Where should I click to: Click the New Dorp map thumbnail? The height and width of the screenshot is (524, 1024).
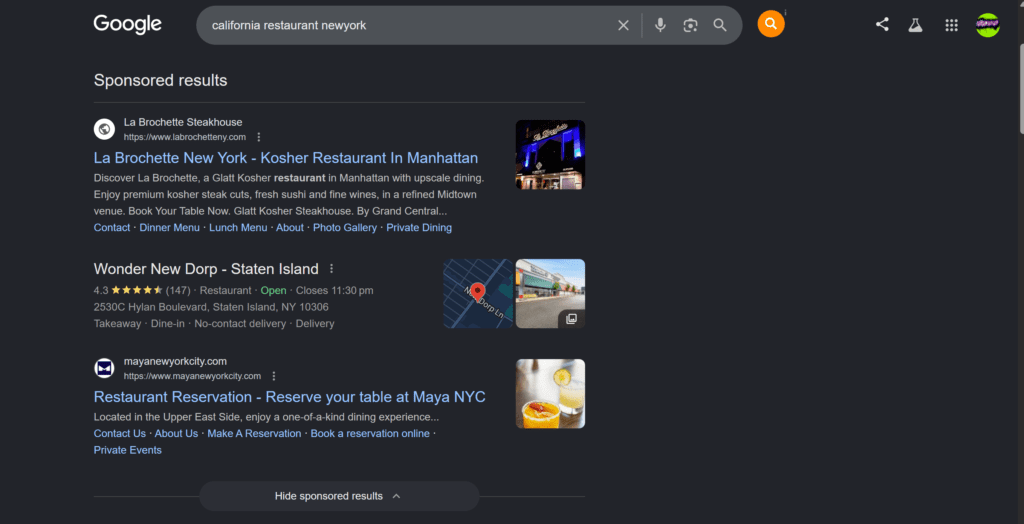point(478,293)
